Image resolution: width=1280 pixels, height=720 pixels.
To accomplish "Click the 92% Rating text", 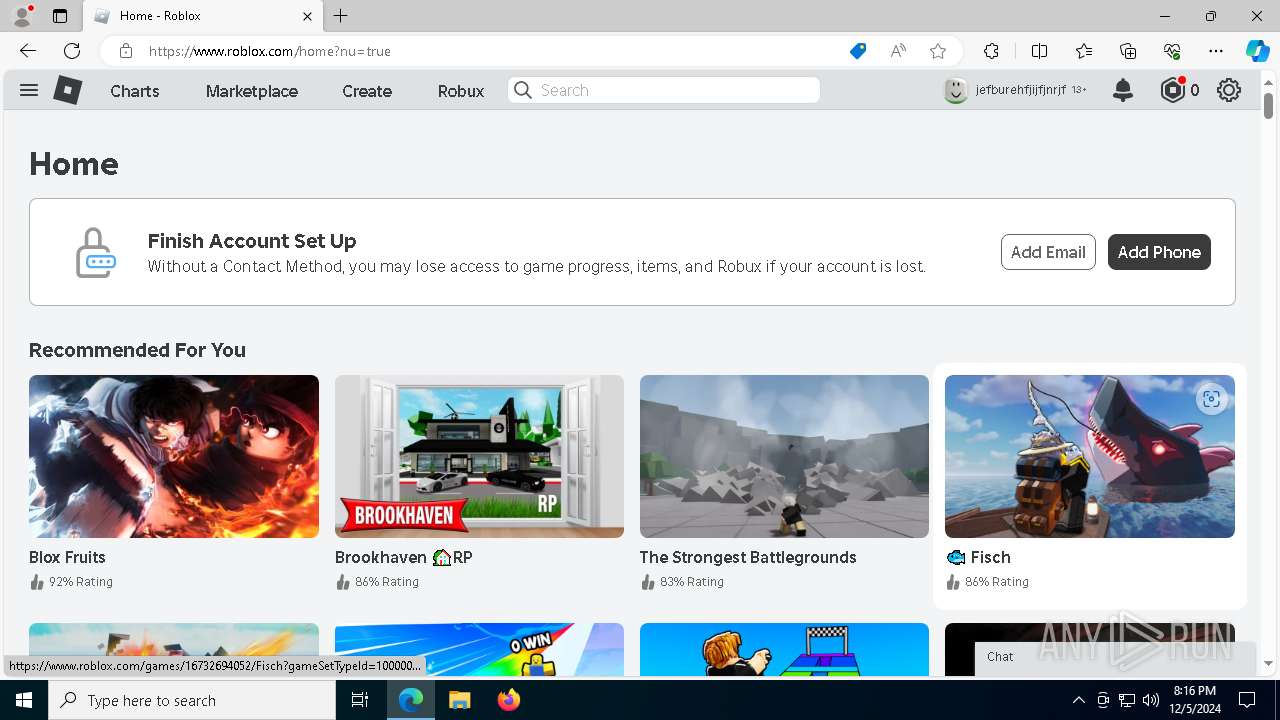I will [81, 582].
